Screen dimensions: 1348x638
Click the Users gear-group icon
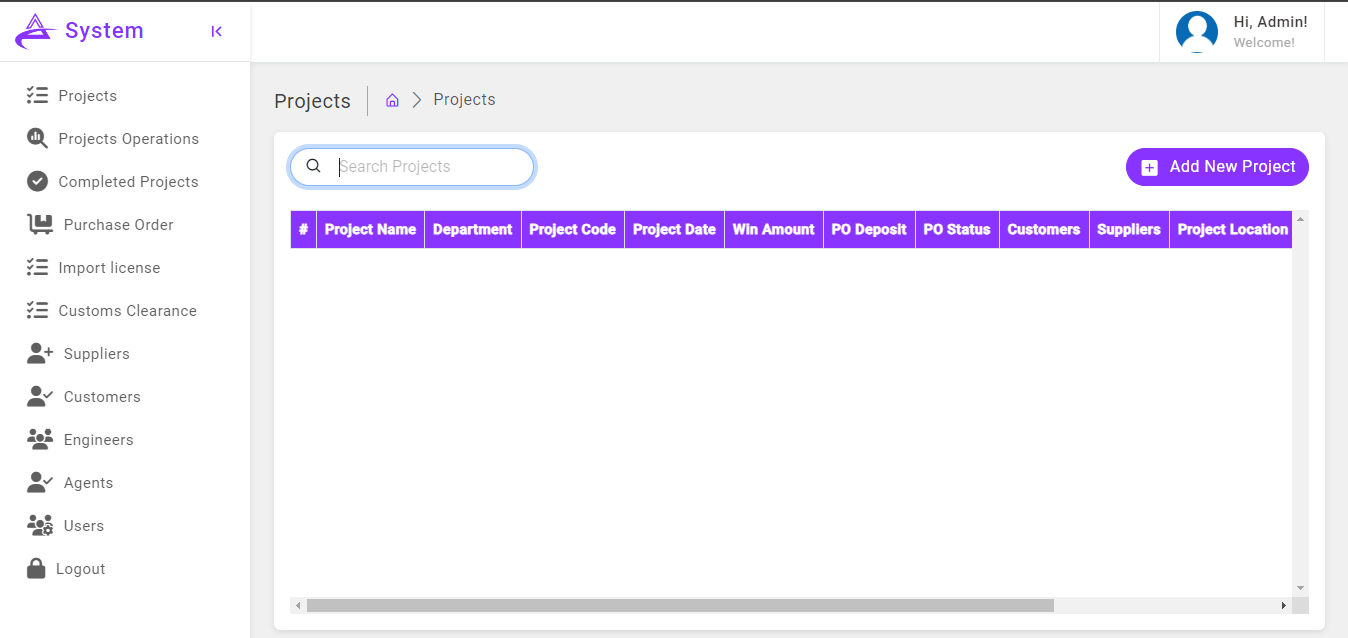40,526
